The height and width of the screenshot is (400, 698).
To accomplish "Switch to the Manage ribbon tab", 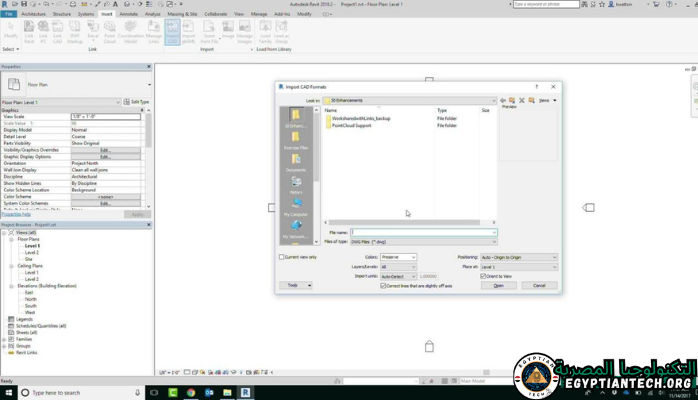I will (259, 14).
